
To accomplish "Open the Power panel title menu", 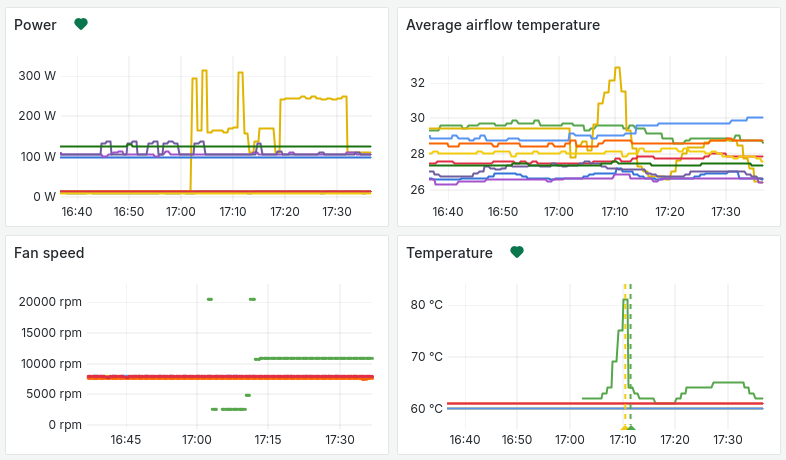I will tap(35, 25).
